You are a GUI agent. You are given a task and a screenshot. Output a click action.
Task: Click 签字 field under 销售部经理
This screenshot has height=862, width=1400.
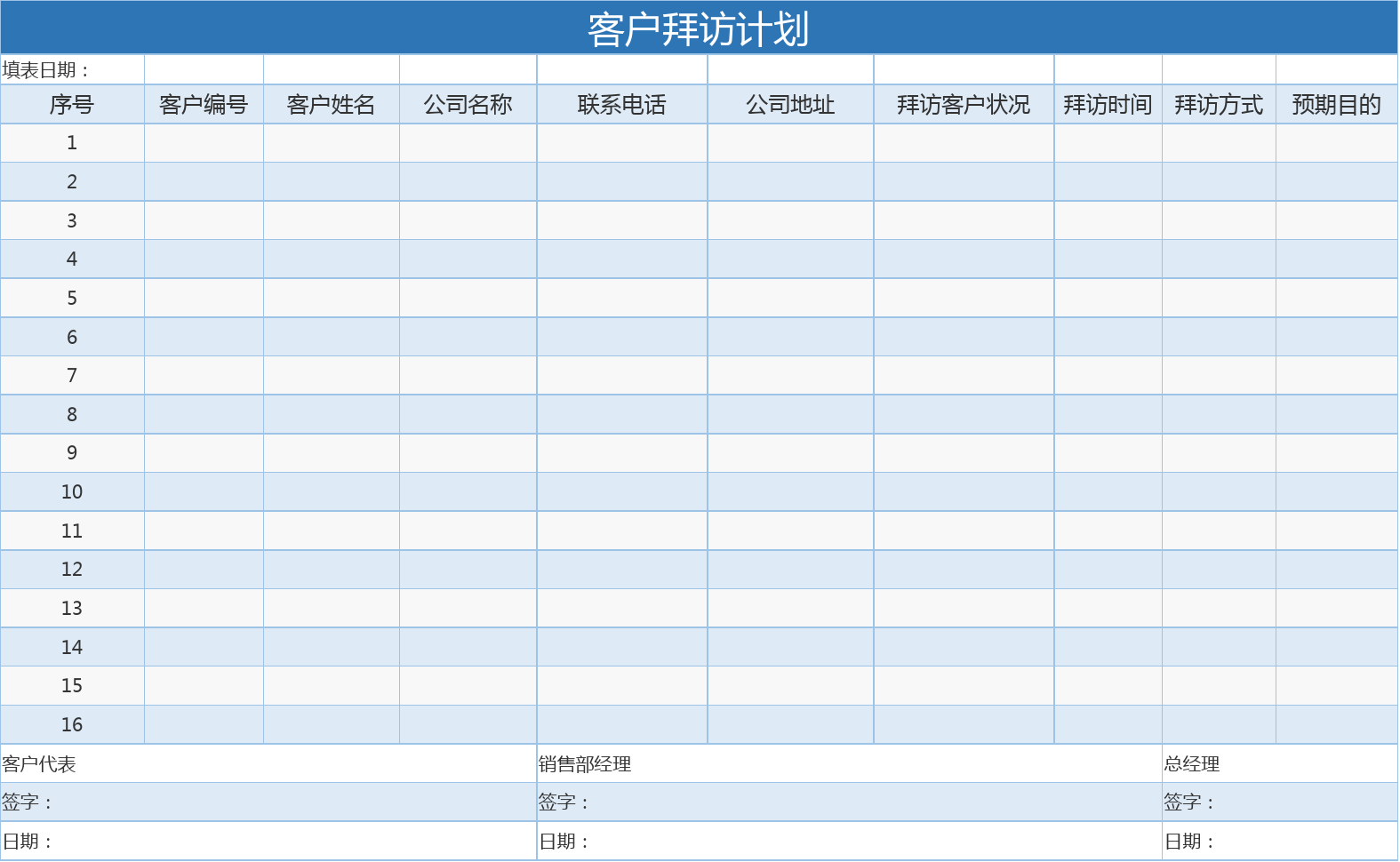coord(849,802)
